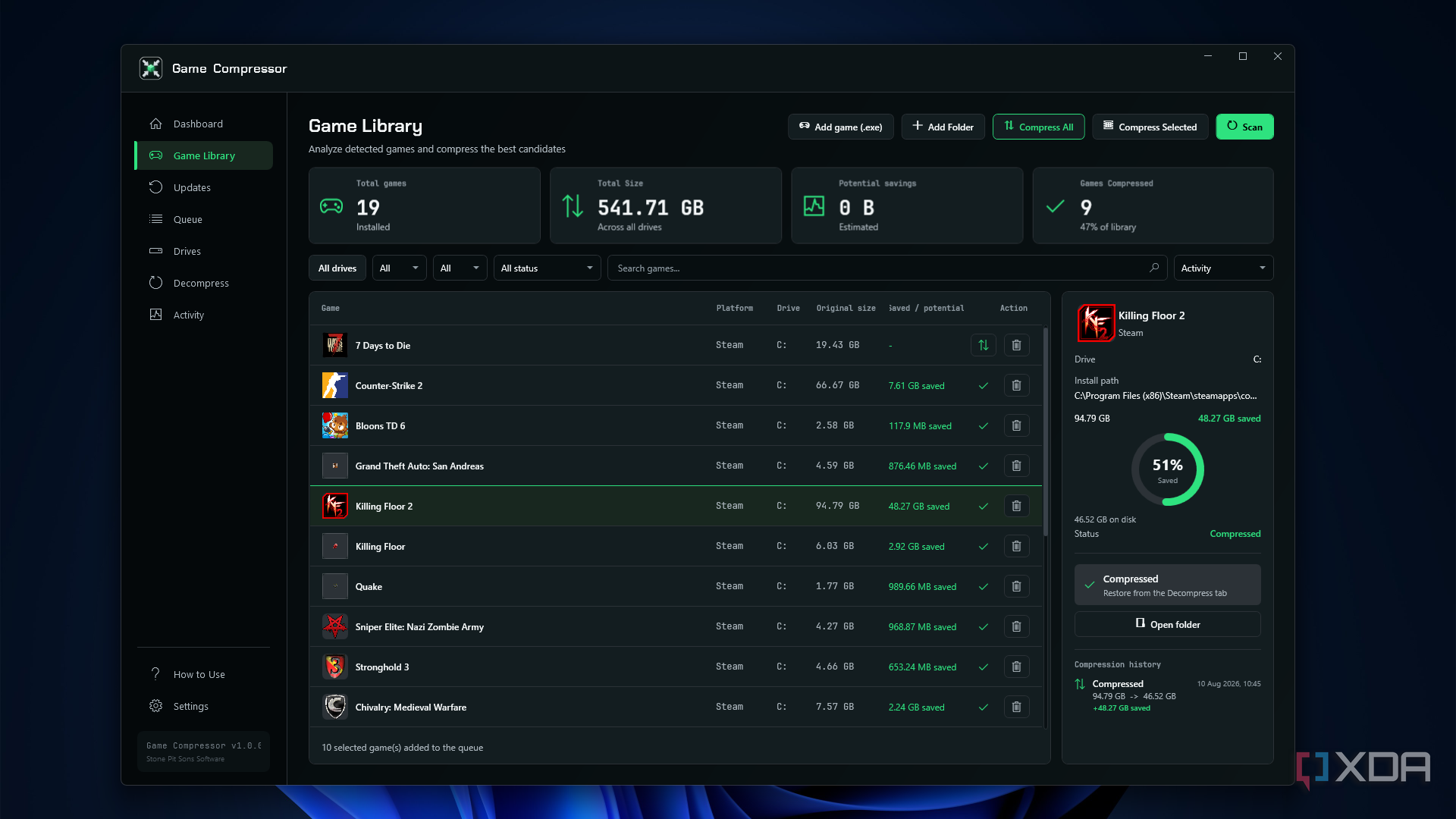Viewport: 1456px width, 819px height.
Task: Click the Counter-Strike 2 game thumbnail
Action: click(x=334, y=385)
